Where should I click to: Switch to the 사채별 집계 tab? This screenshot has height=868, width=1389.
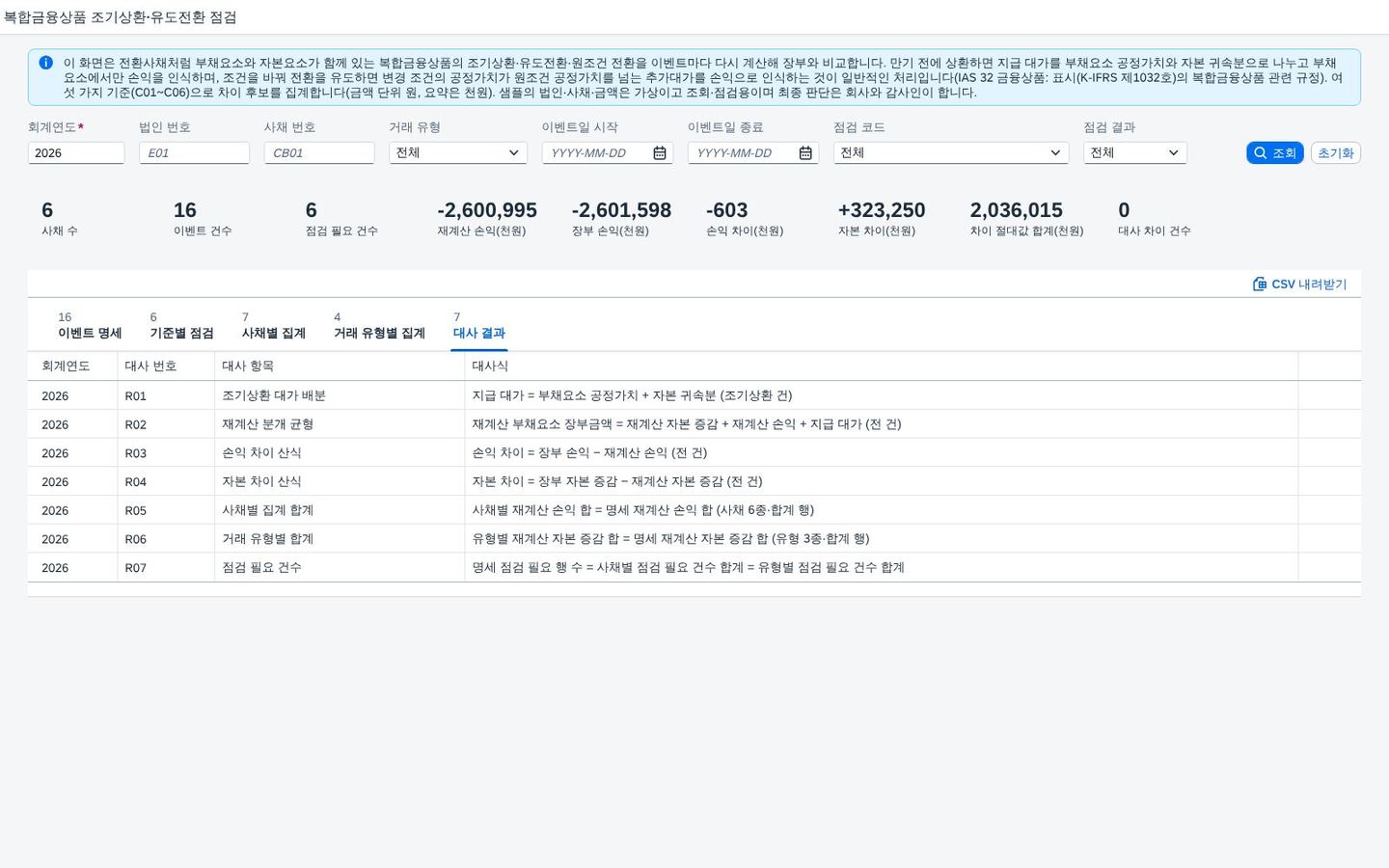[x=273, y=326]
